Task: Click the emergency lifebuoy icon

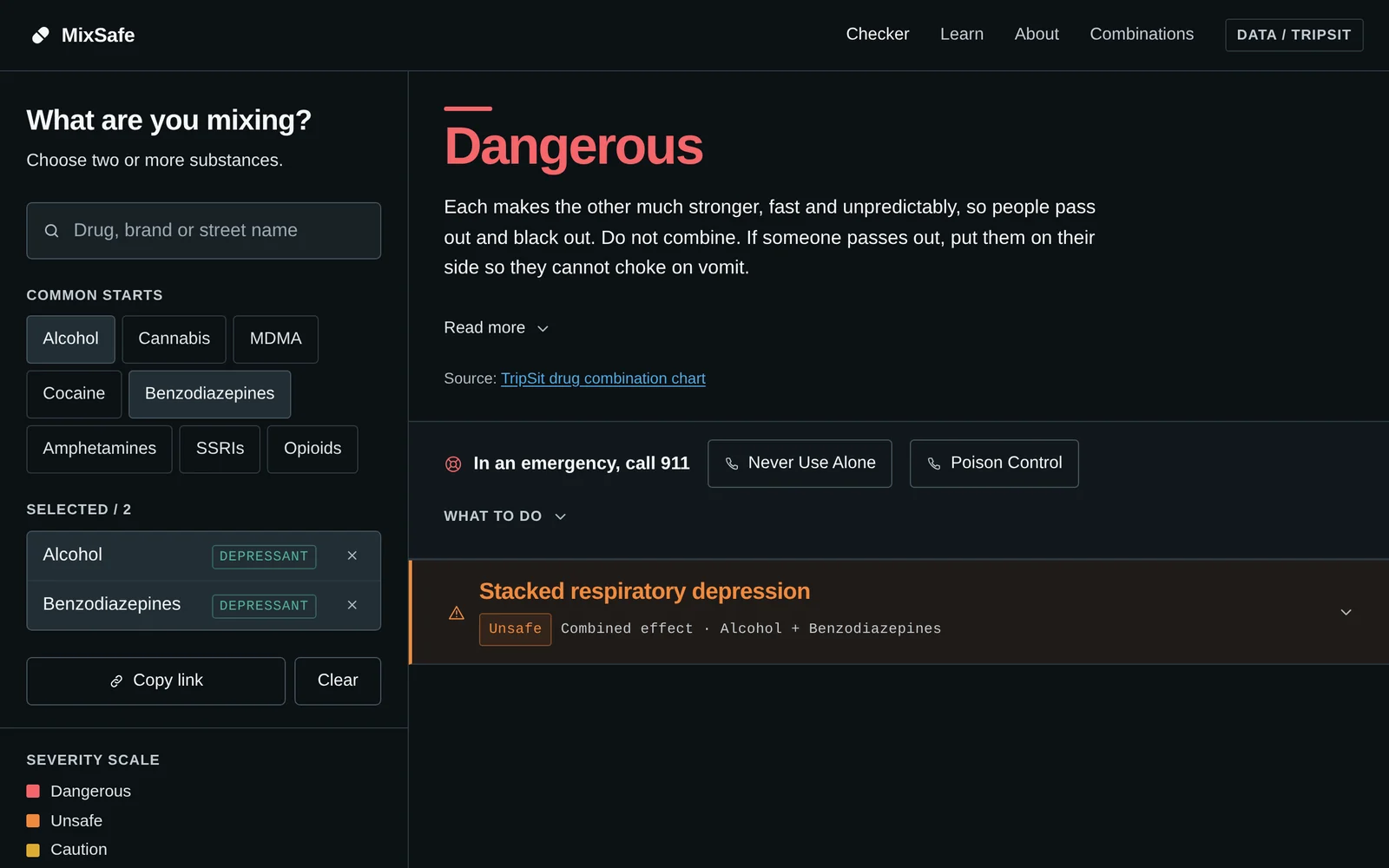Action: [x=453, y=464]
